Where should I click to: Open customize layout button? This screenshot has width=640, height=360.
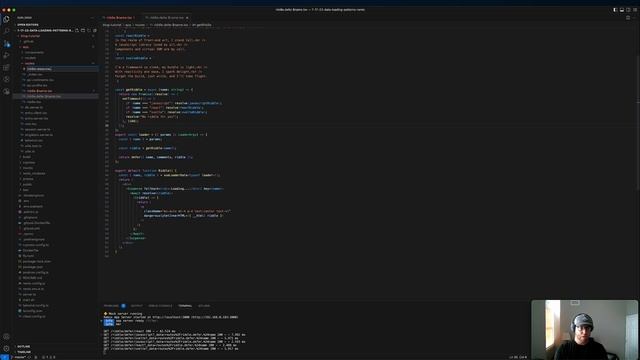pyautogui.click(x=635, y=10)
